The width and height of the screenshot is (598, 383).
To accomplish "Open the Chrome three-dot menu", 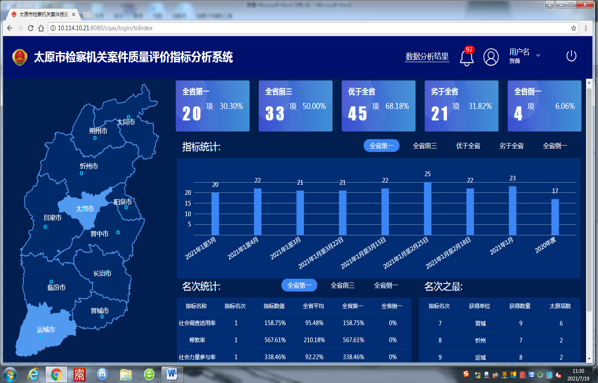I will [586, 28].
